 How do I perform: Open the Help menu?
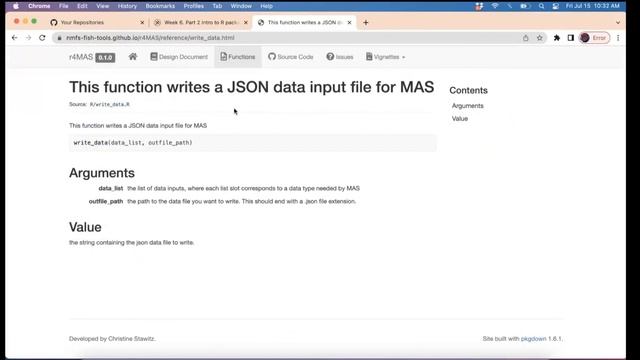click(267, 6)
